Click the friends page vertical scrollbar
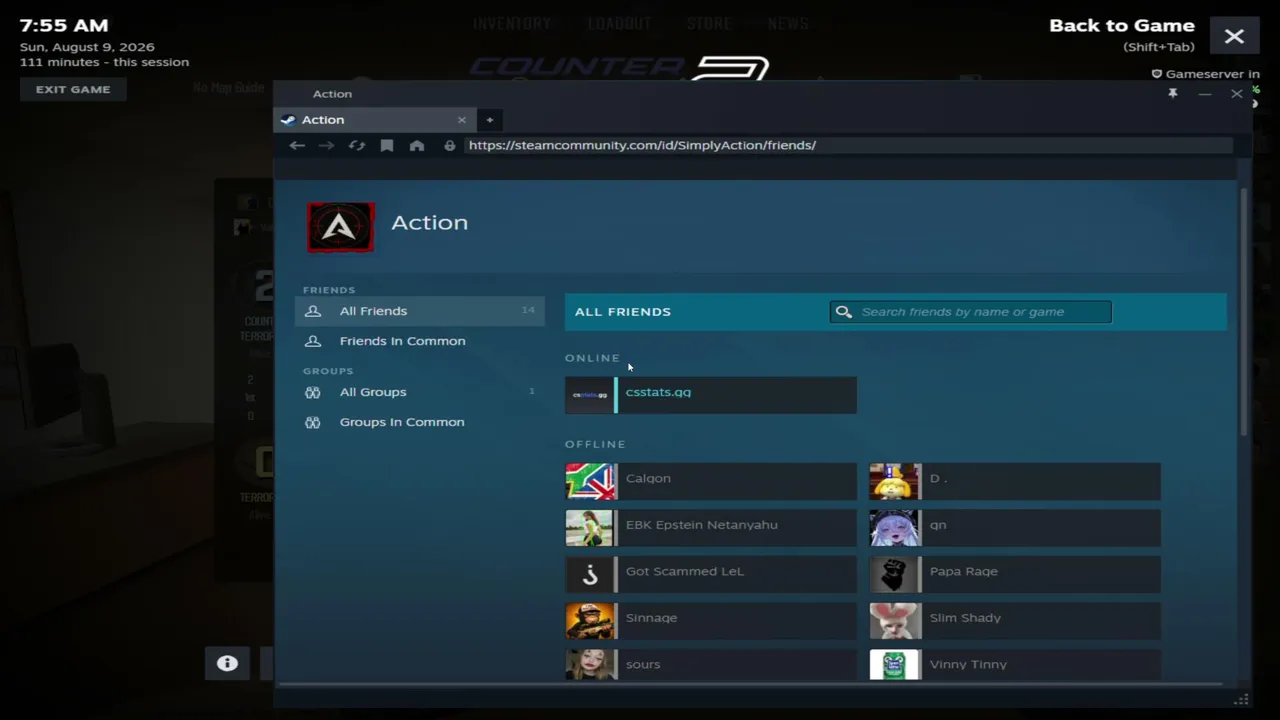The image size is (1280, 720). [x=1244, y=310]
